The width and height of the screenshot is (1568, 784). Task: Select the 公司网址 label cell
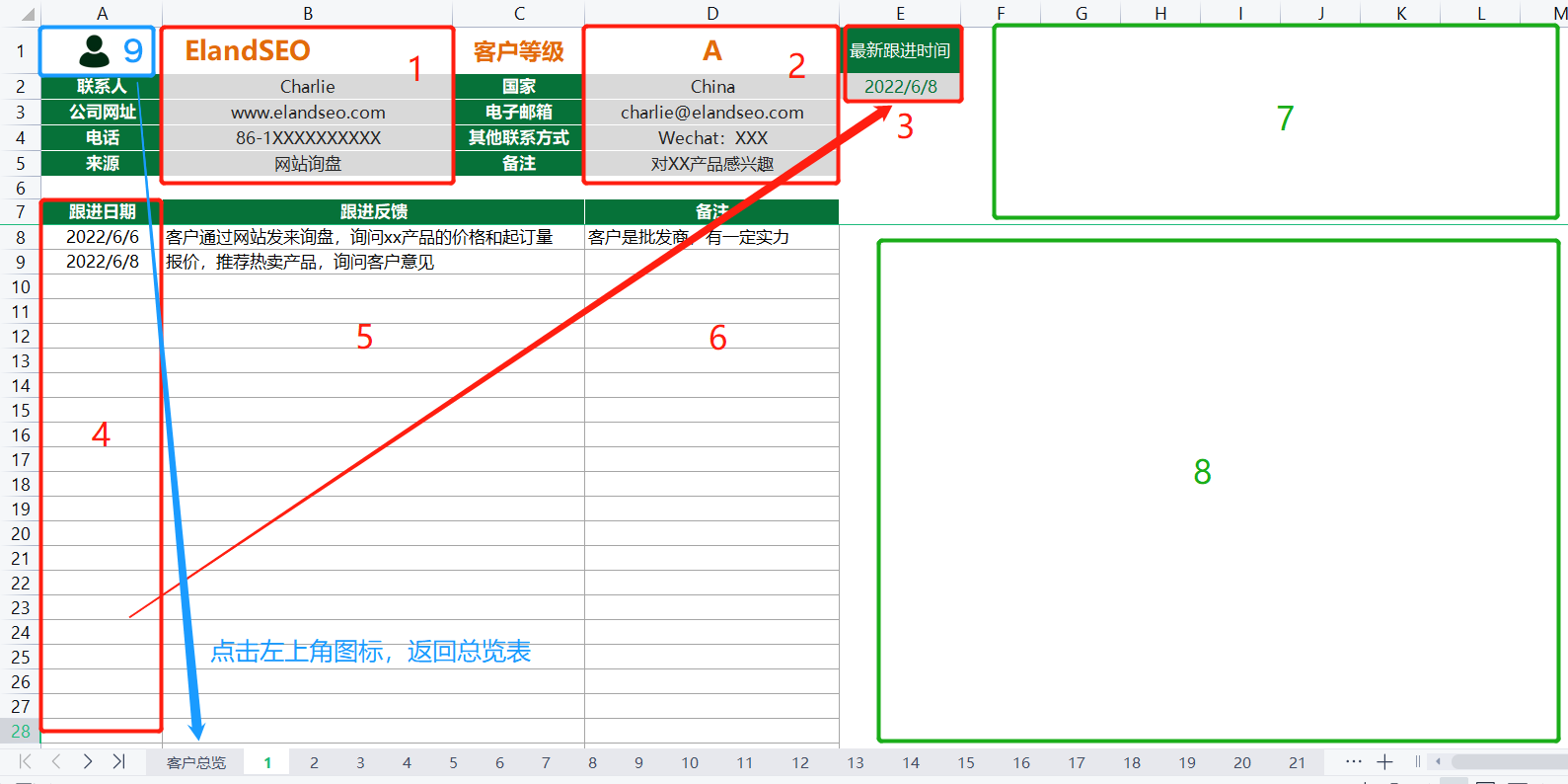[x=102, y=112]
